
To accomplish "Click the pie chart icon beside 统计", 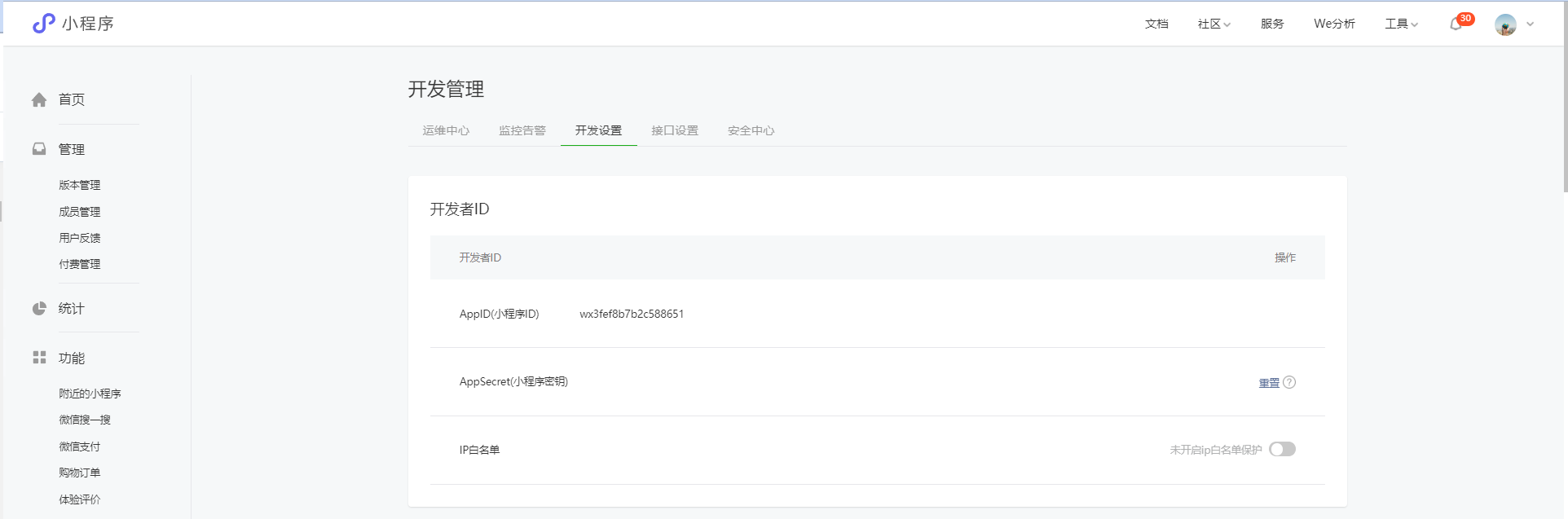I will coord(39,309).
